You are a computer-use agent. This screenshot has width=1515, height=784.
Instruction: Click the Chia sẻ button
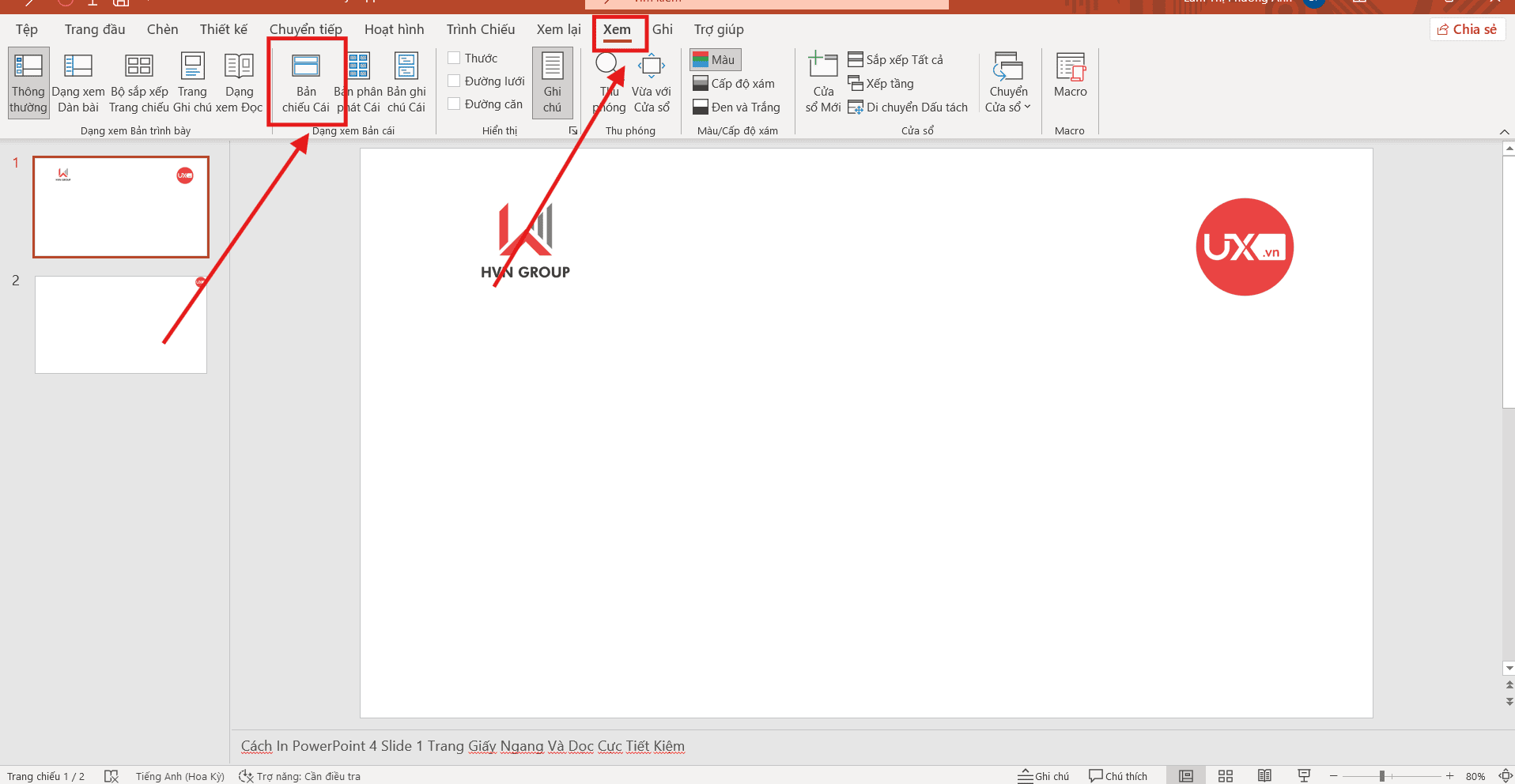(1467, 28)
